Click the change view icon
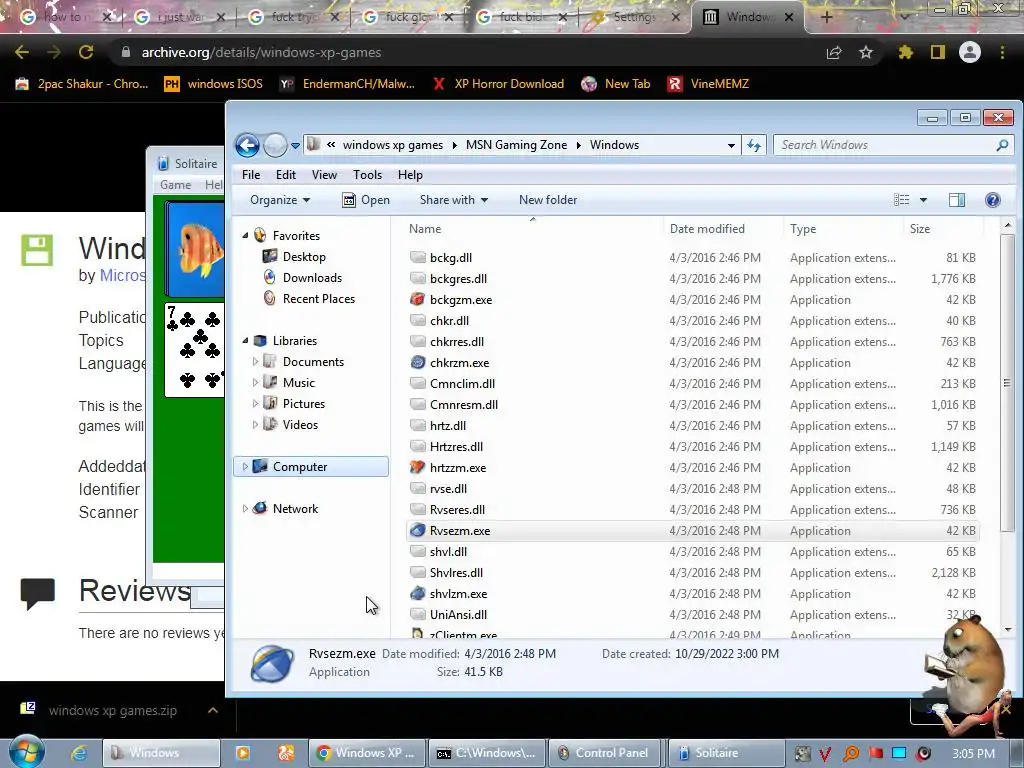 [x=901, y=200]
